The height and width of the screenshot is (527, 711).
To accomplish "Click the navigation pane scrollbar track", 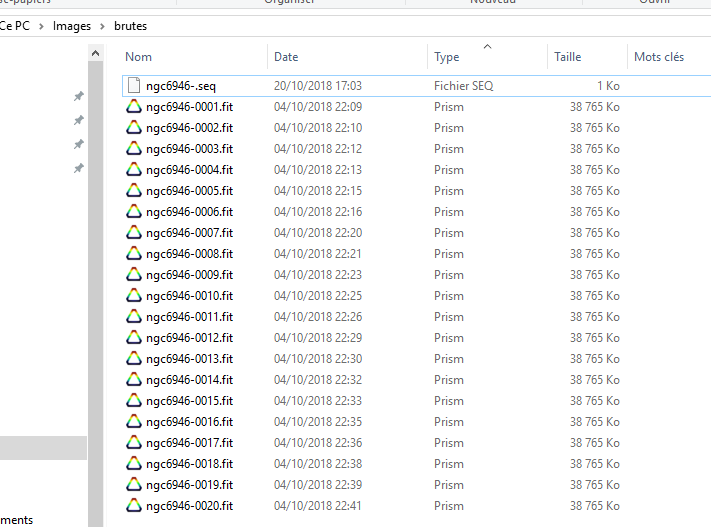I will [96, 294].
